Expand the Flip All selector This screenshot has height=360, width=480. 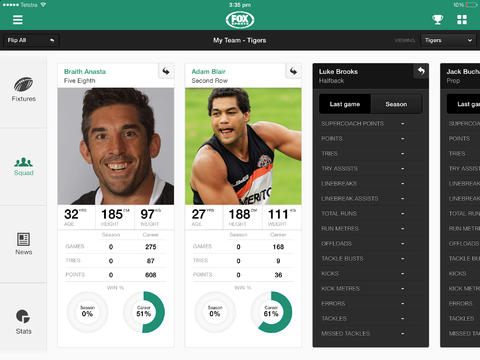pyautogui.click(x=31, y=40)
